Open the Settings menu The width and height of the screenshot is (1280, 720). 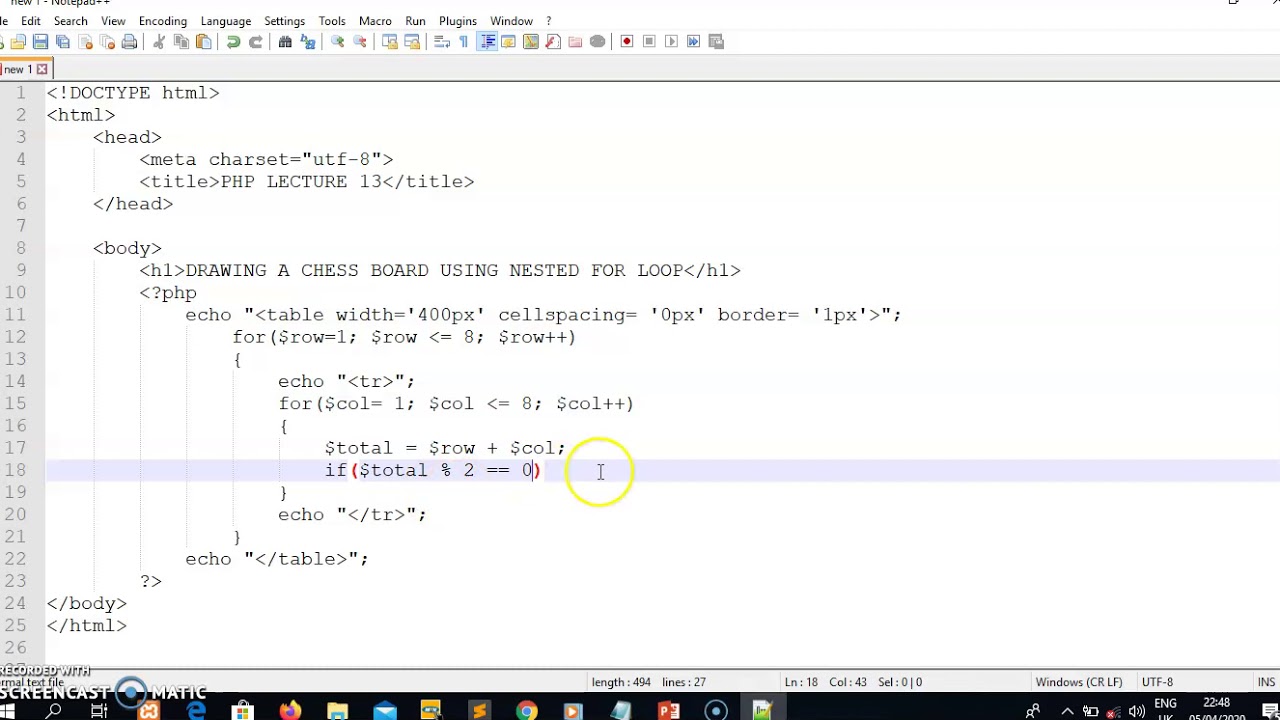pos(285,21)
